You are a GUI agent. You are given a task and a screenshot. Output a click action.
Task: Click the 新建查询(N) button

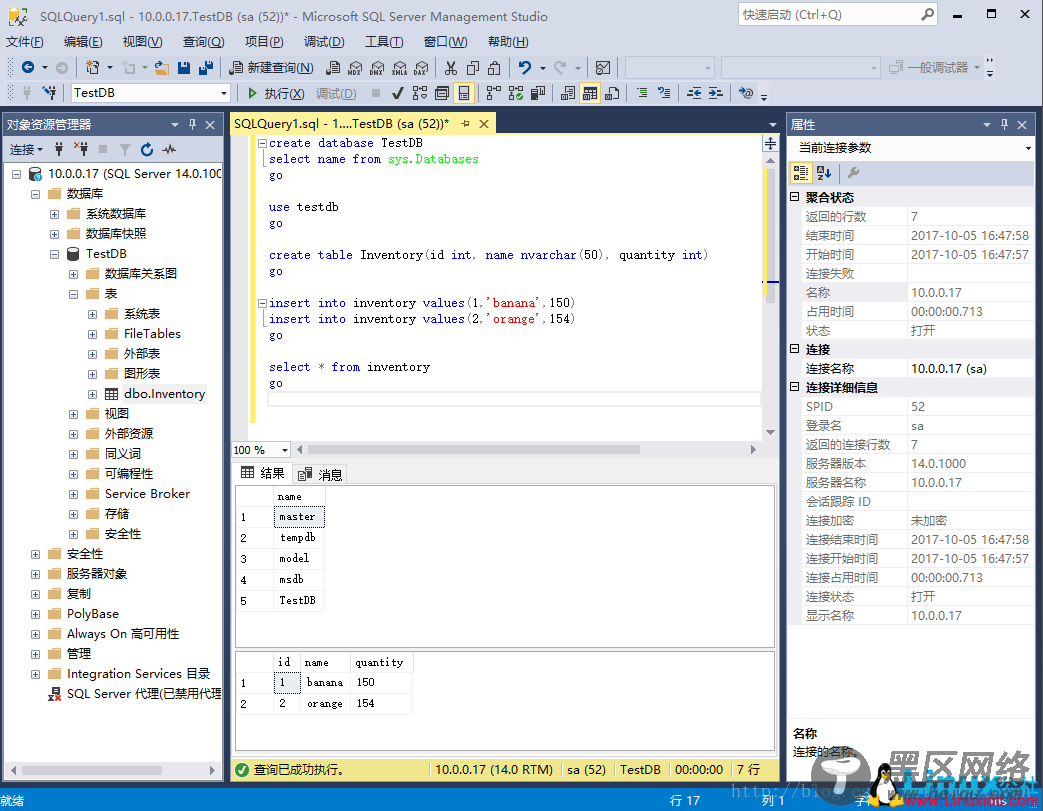271,67
